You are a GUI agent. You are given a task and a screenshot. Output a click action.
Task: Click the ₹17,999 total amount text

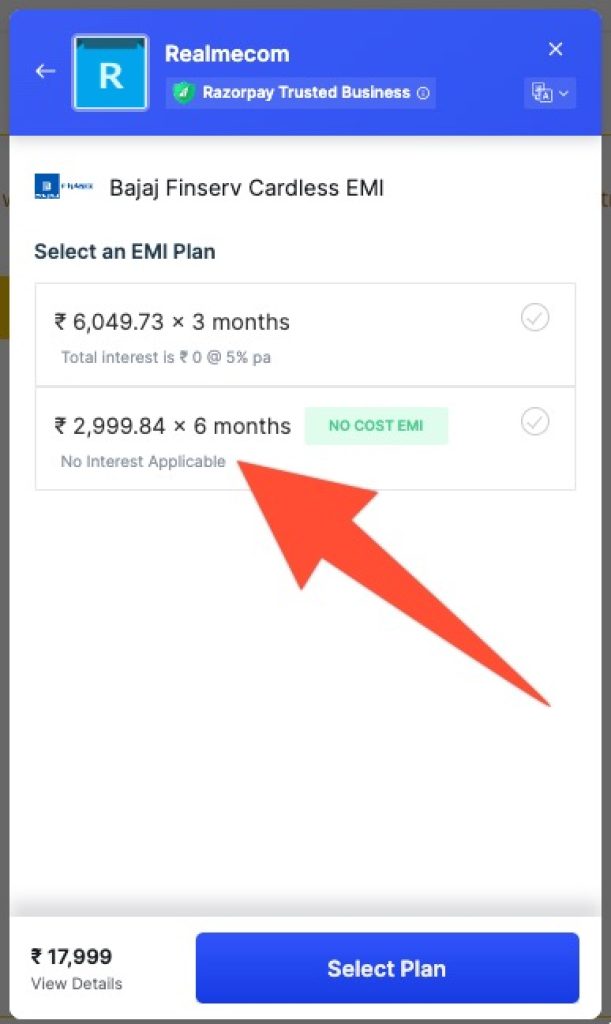(72, 957)
